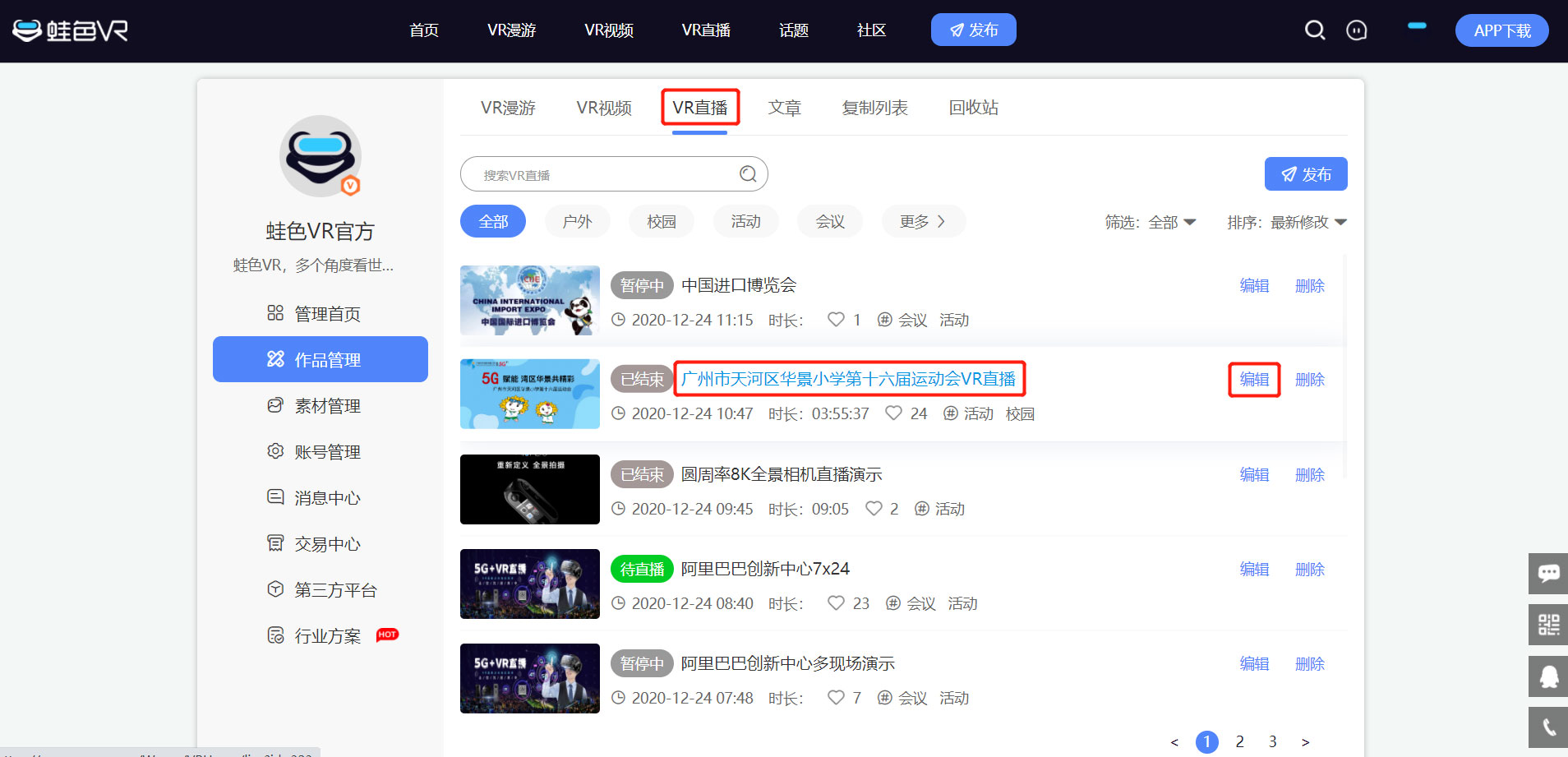Switch to the VR直播 works tab
The width and height of the screenshot is (1568, 757).
pos(700,108)
